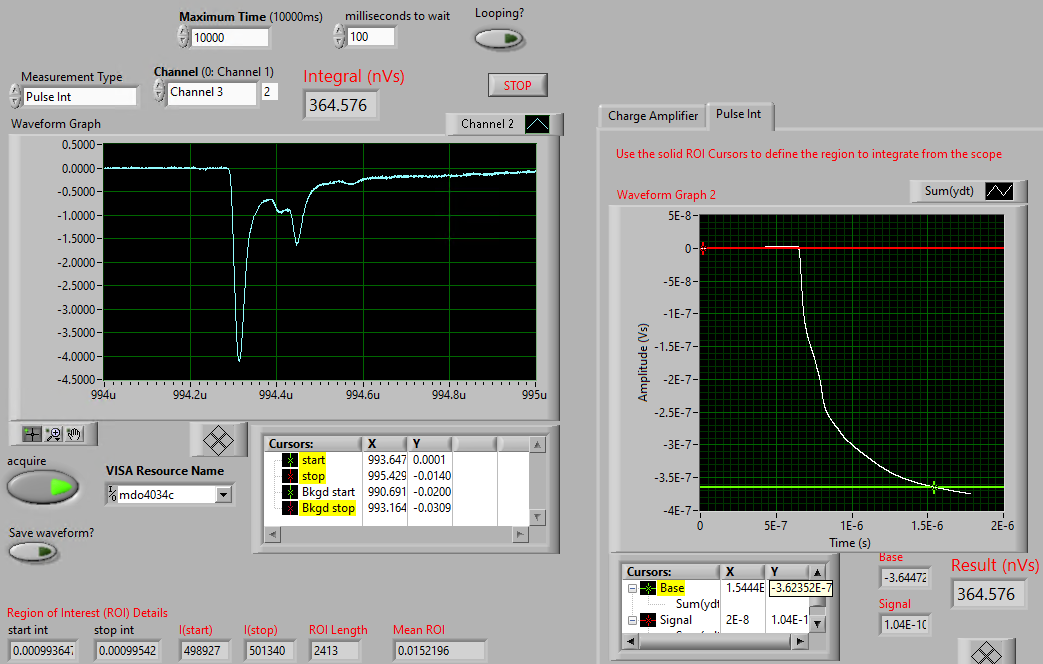Click the milliseconds to wait input field
The image size is (1043, 664).
[371, 37]
